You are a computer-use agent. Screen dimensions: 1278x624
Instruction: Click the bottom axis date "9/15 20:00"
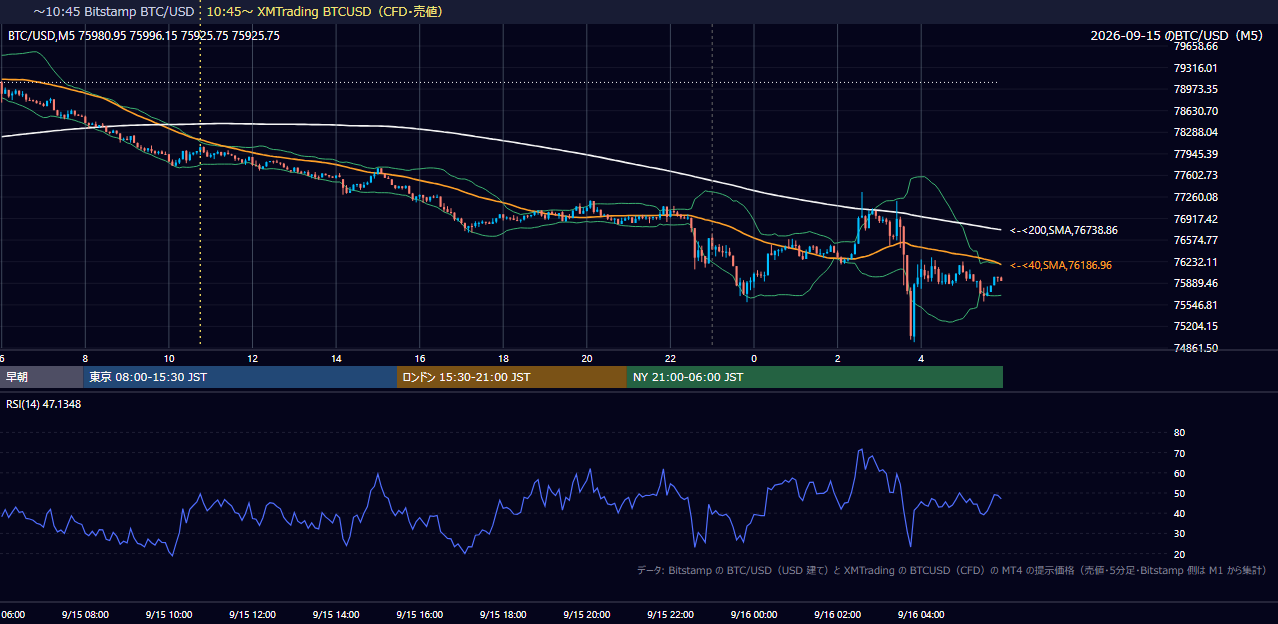(x=587, y=615)
